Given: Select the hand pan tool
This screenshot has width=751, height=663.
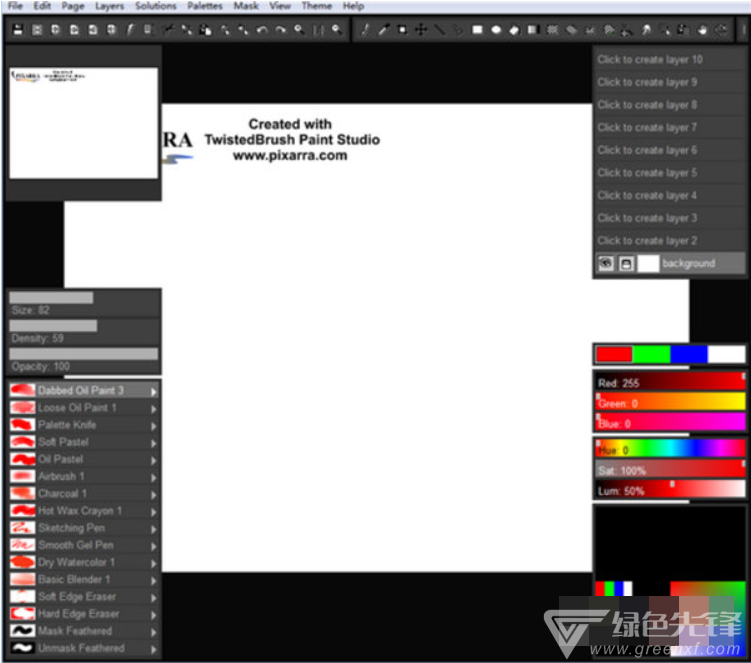Looking at the screenshot, I should point(702,30).
